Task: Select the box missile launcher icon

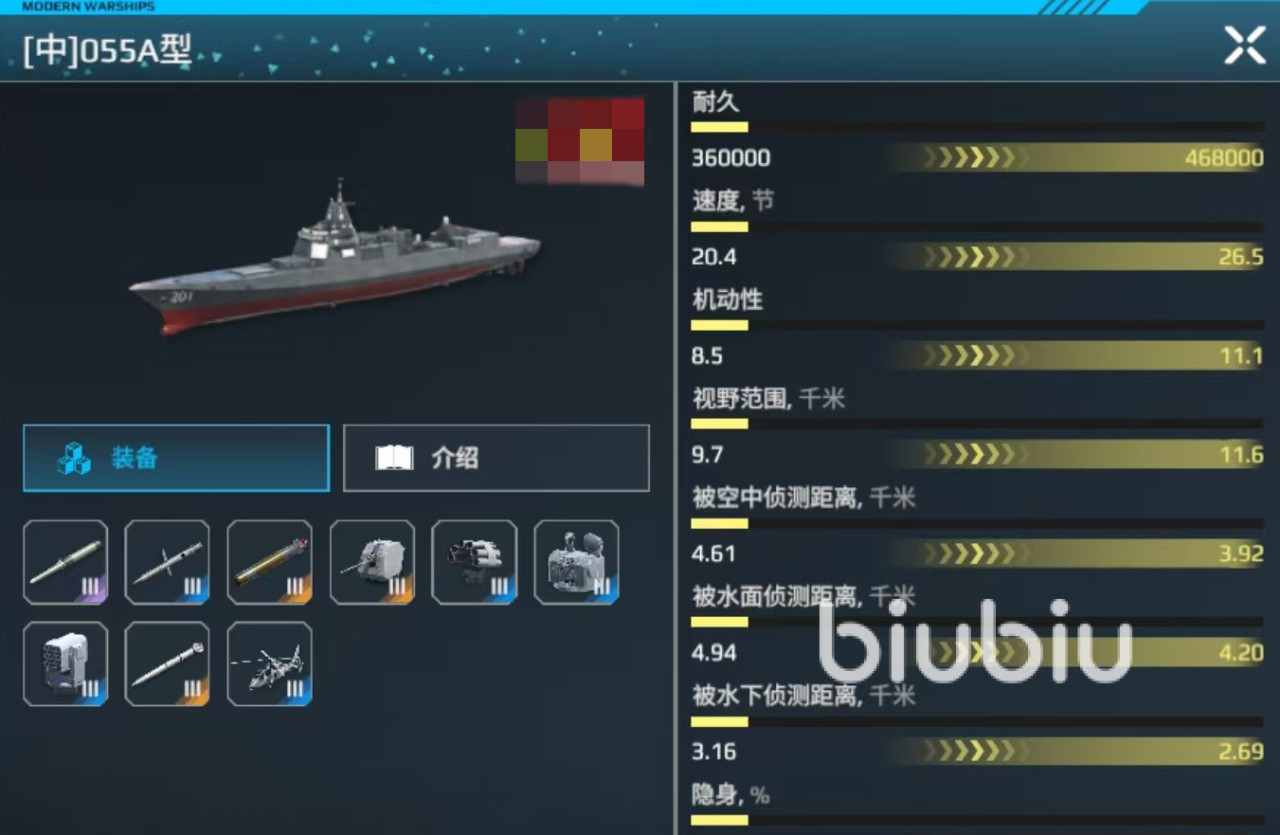Action: (66, 664)
